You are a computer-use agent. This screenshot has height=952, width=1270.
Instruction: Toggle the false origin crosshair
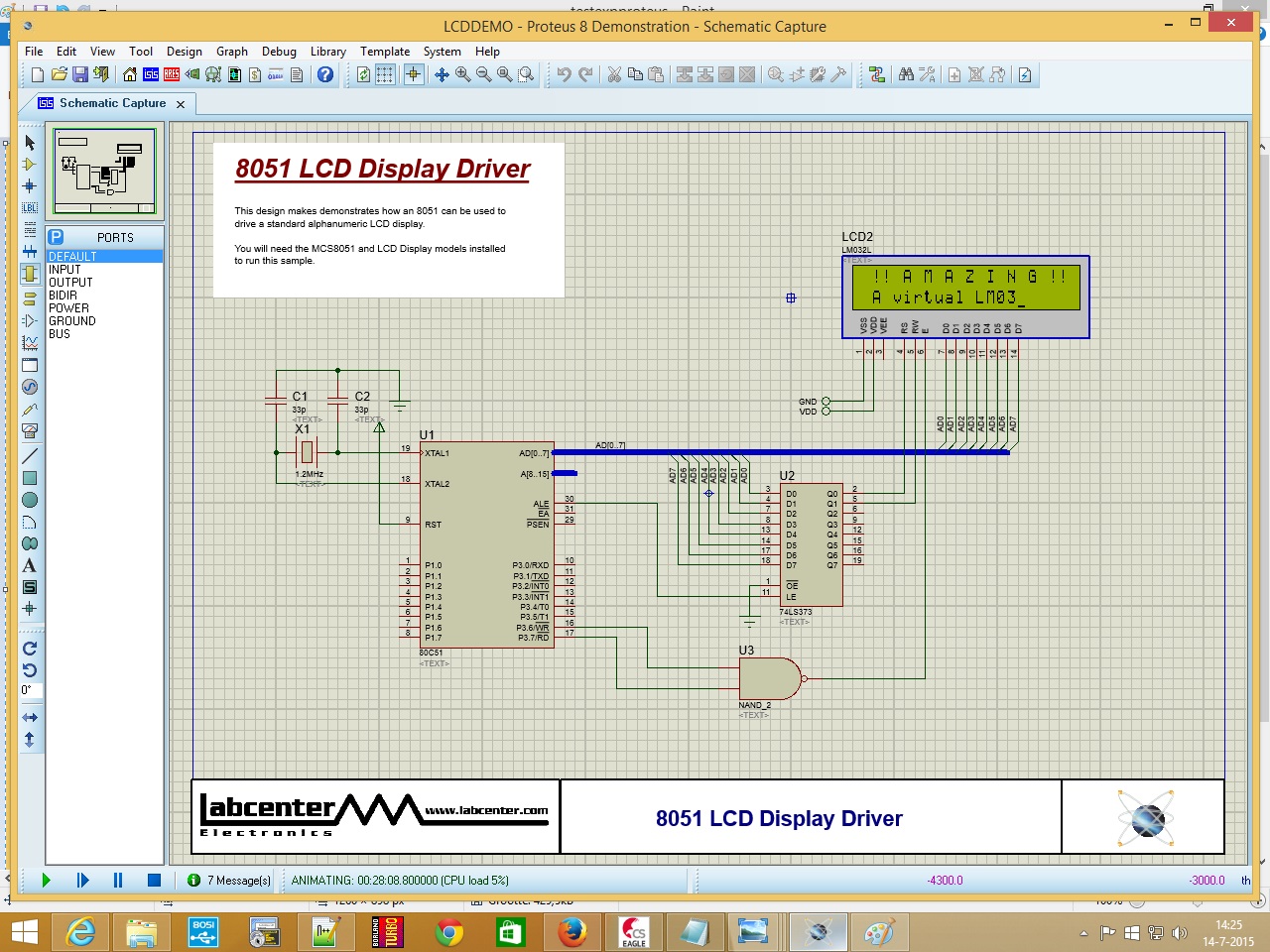point(414,74)
